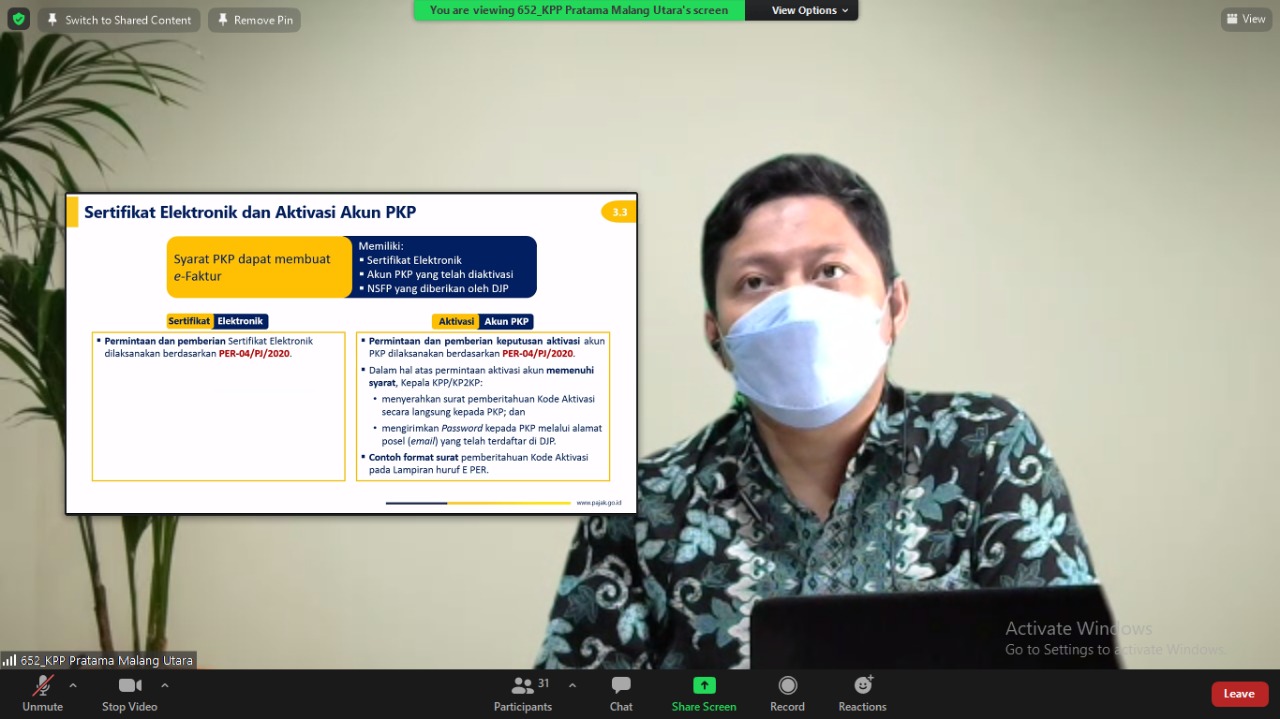Screen dimensions: 1280x719
Task: Click the signal strength bars icon
Action: pos(10,661)
